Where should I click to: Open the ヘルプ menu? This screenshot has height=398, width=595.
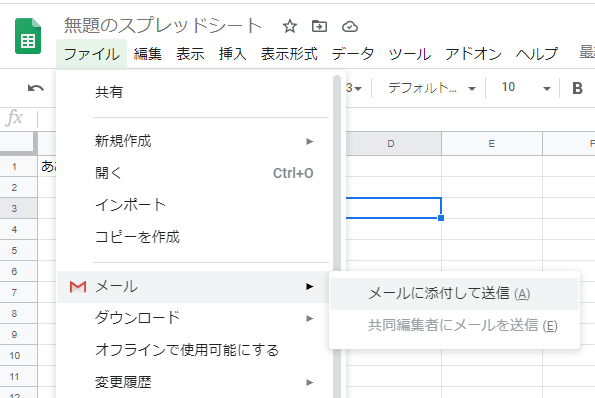pos(537,54)
